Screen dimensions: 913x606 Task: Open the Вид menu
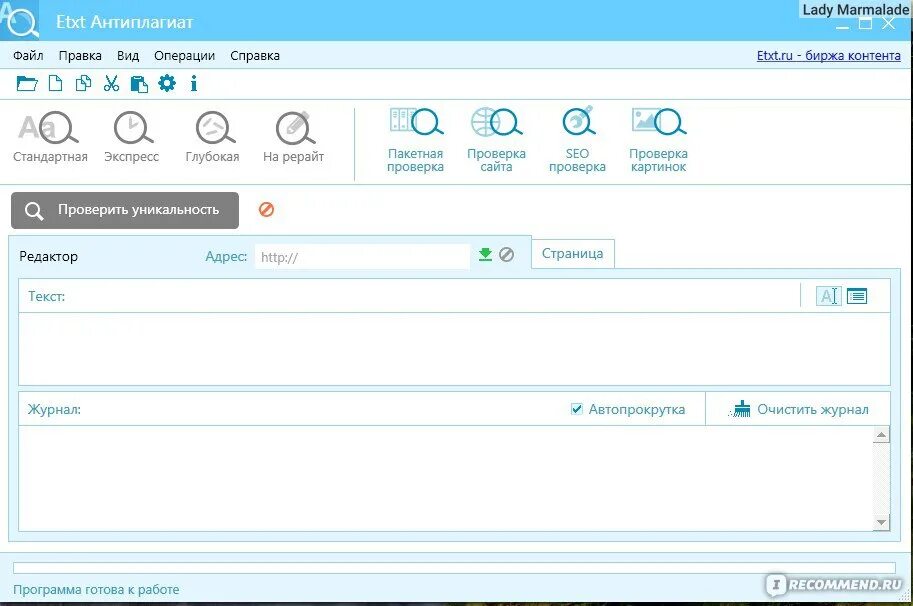tap(128, 56)
